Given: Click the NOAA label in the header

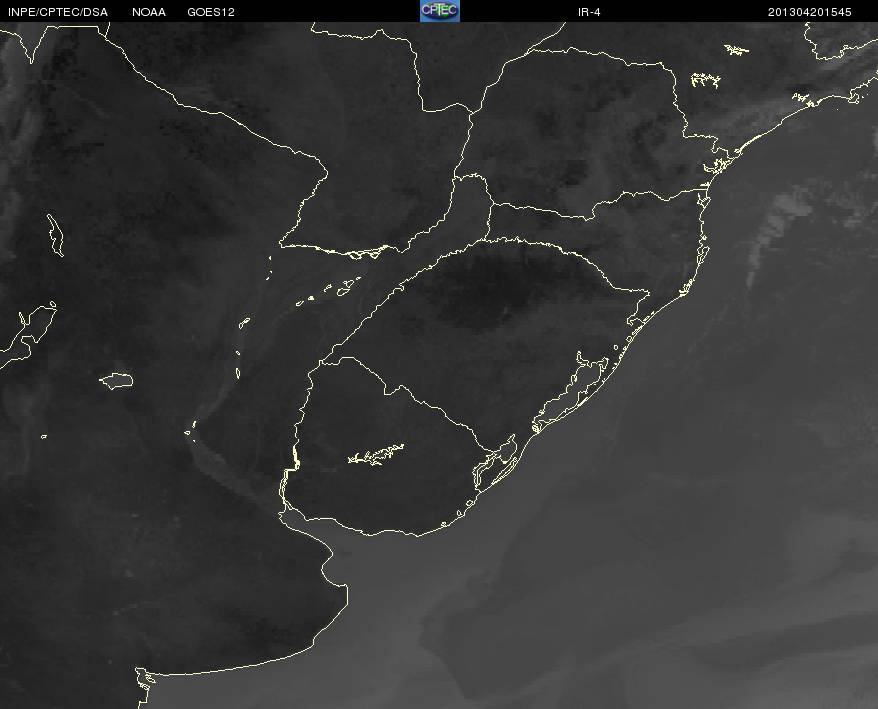Looking at the screenshot, I should pyautogui.click(x=149, y=12).
